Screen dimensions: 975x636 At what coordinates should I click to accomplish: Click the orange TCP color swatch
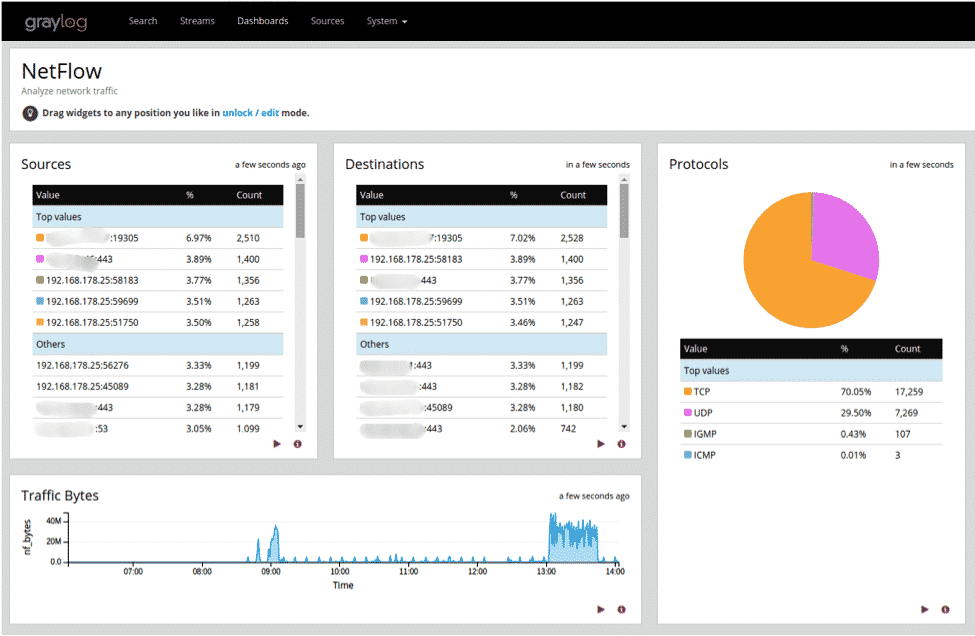687,392
